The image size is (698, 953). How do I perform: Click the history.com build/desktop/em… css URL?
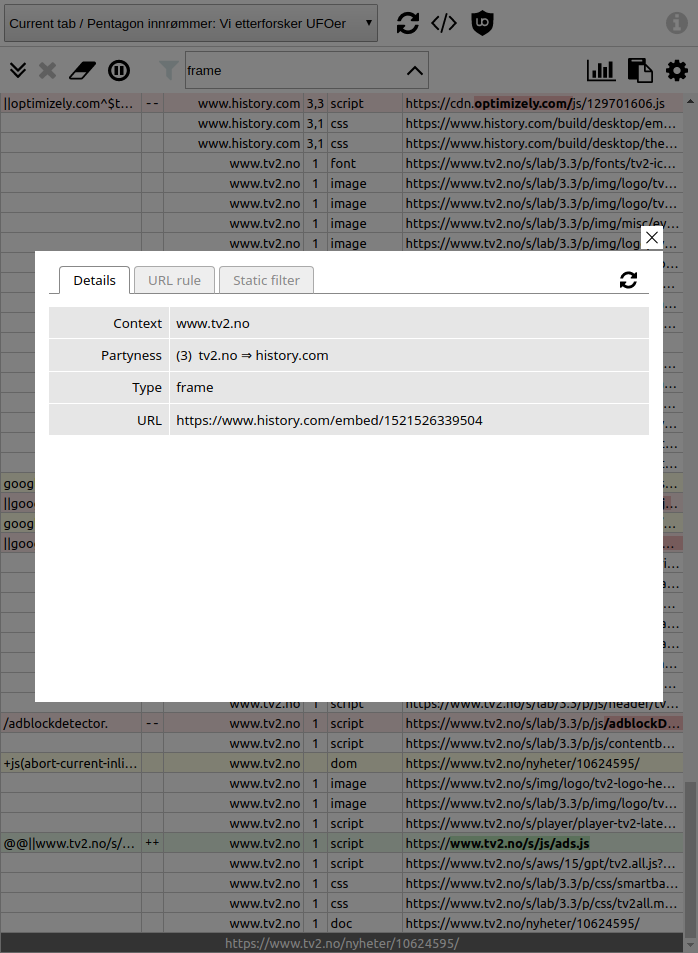click(x=542, y=123)
